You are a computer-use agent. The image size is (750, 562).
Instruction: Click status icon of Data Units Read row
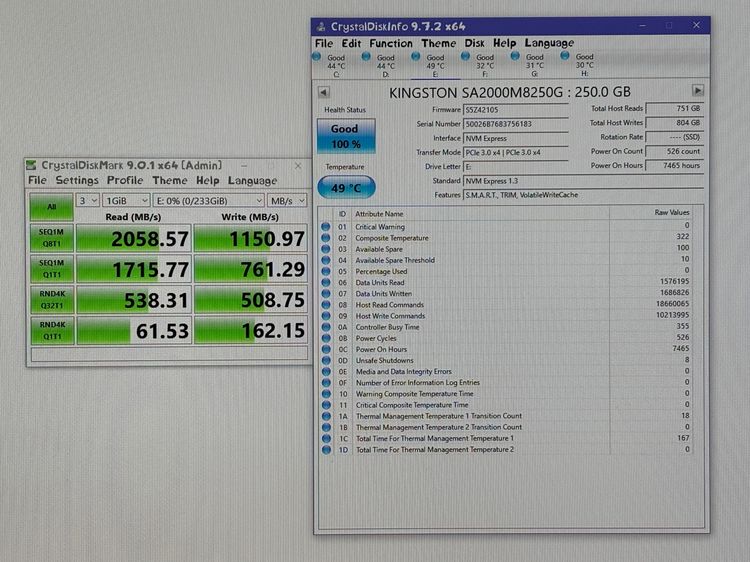tap(326, 282)
